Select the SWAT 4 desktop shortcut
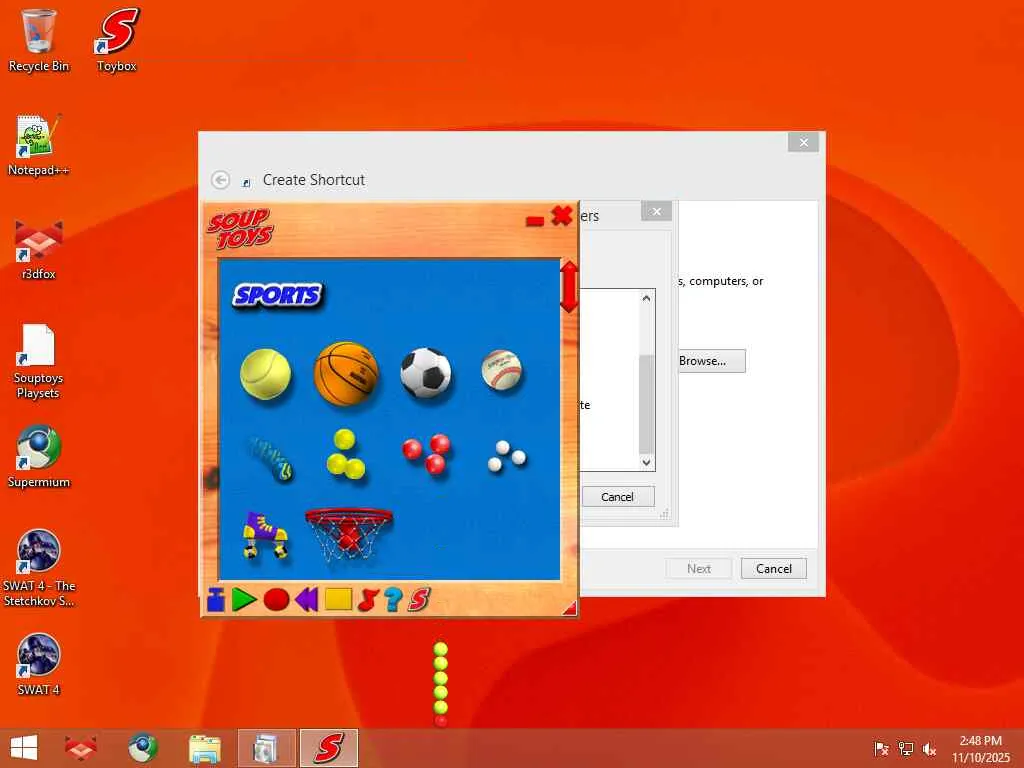This screenshot has height=768, width=1024. [38, 664]
